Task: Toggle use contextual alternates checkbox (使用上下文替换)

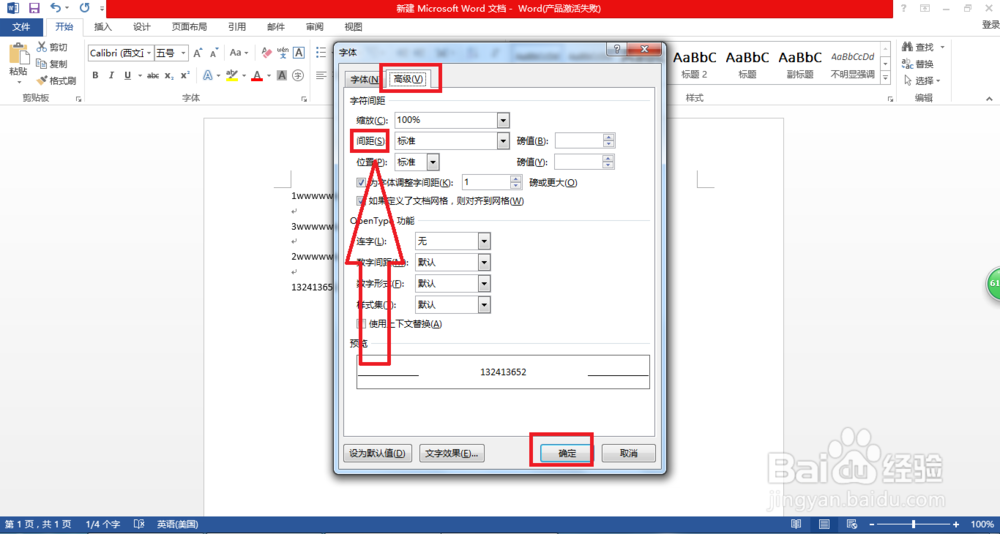Action: click(361, 323)
